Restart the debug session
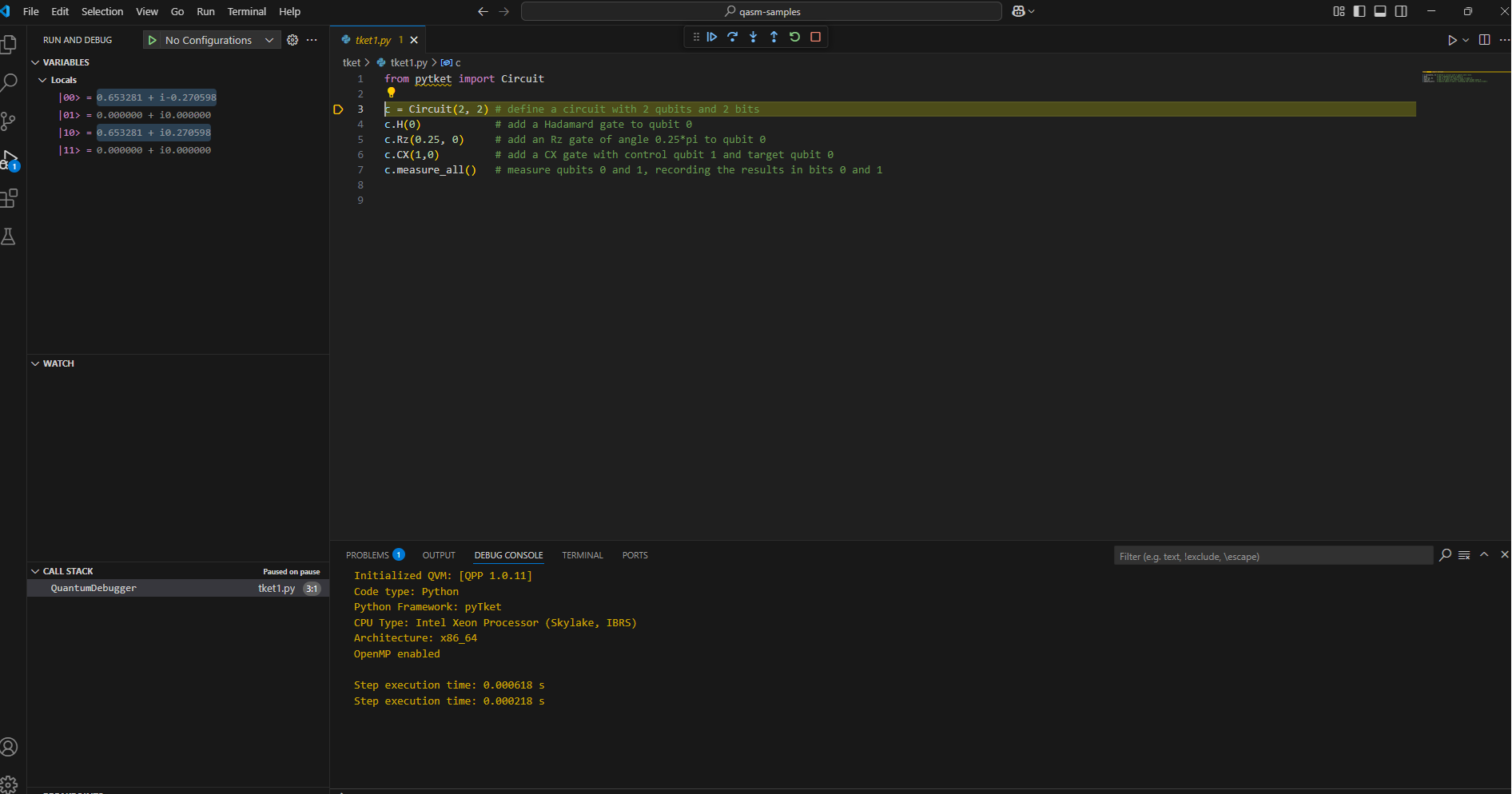The height and width of the screenshot is (794, 1512). tap(795, 37)
